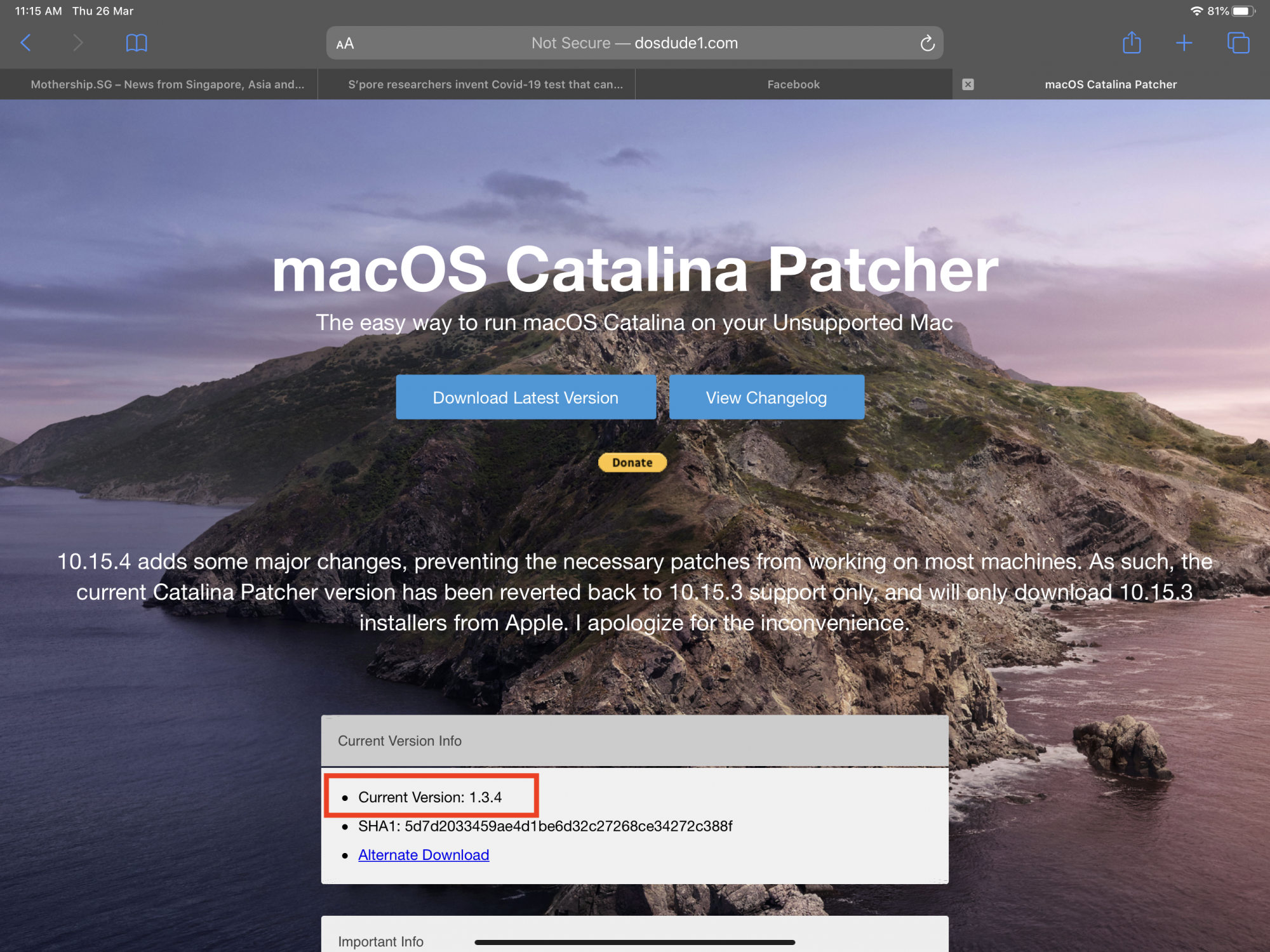
Task: Click View Changelog button
Action: tap(766, 397)
